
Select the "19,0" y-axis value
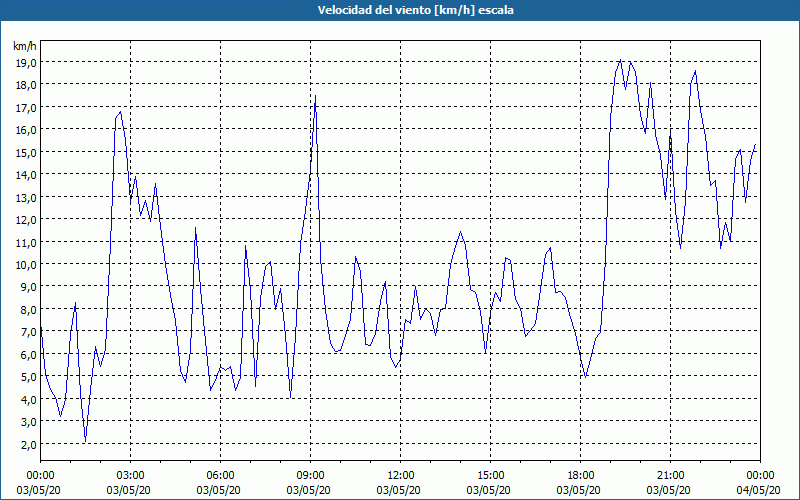[x=26, y=62]
